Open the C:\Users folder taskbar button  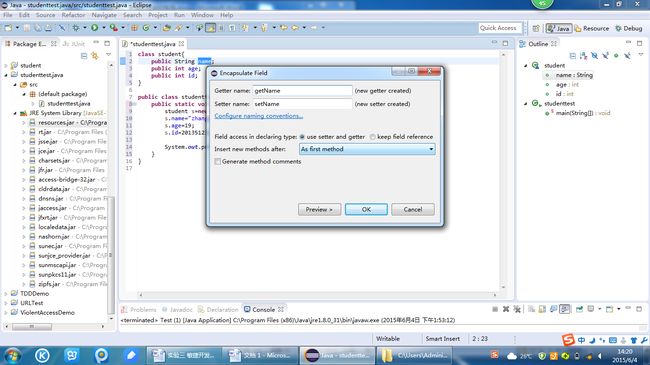(414, 355)
